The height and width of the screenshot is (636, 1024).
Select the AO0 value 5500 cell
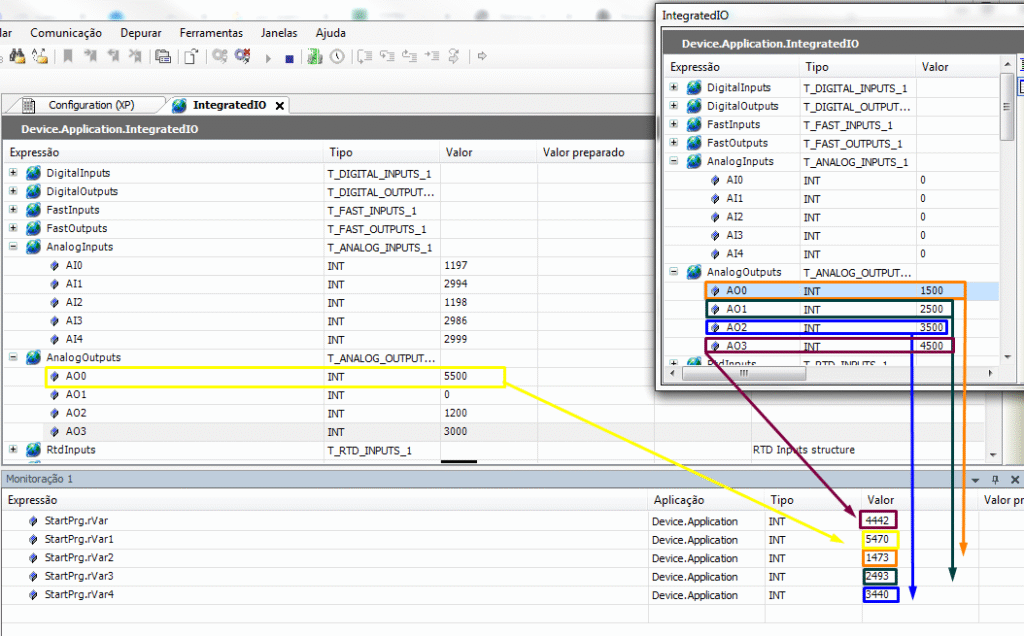[x=472, y=377]
